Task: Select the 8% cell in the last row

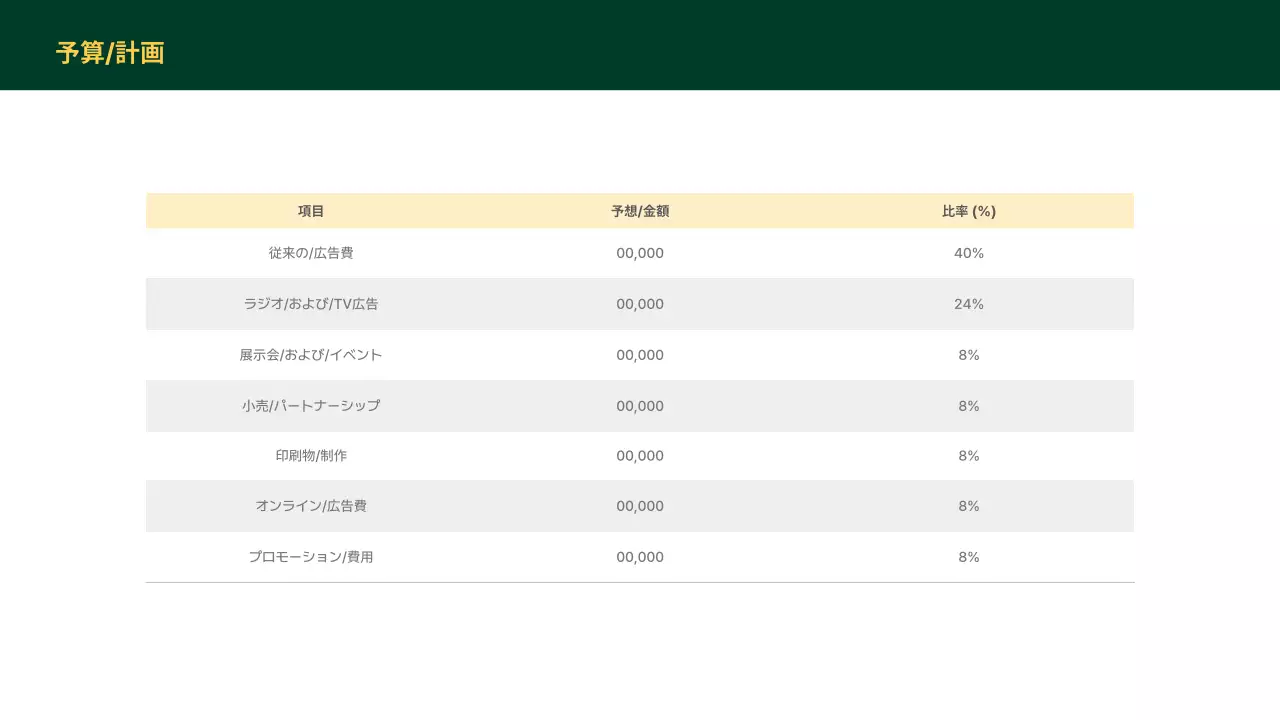Action: pyautogui.click(x=968, y=557)
